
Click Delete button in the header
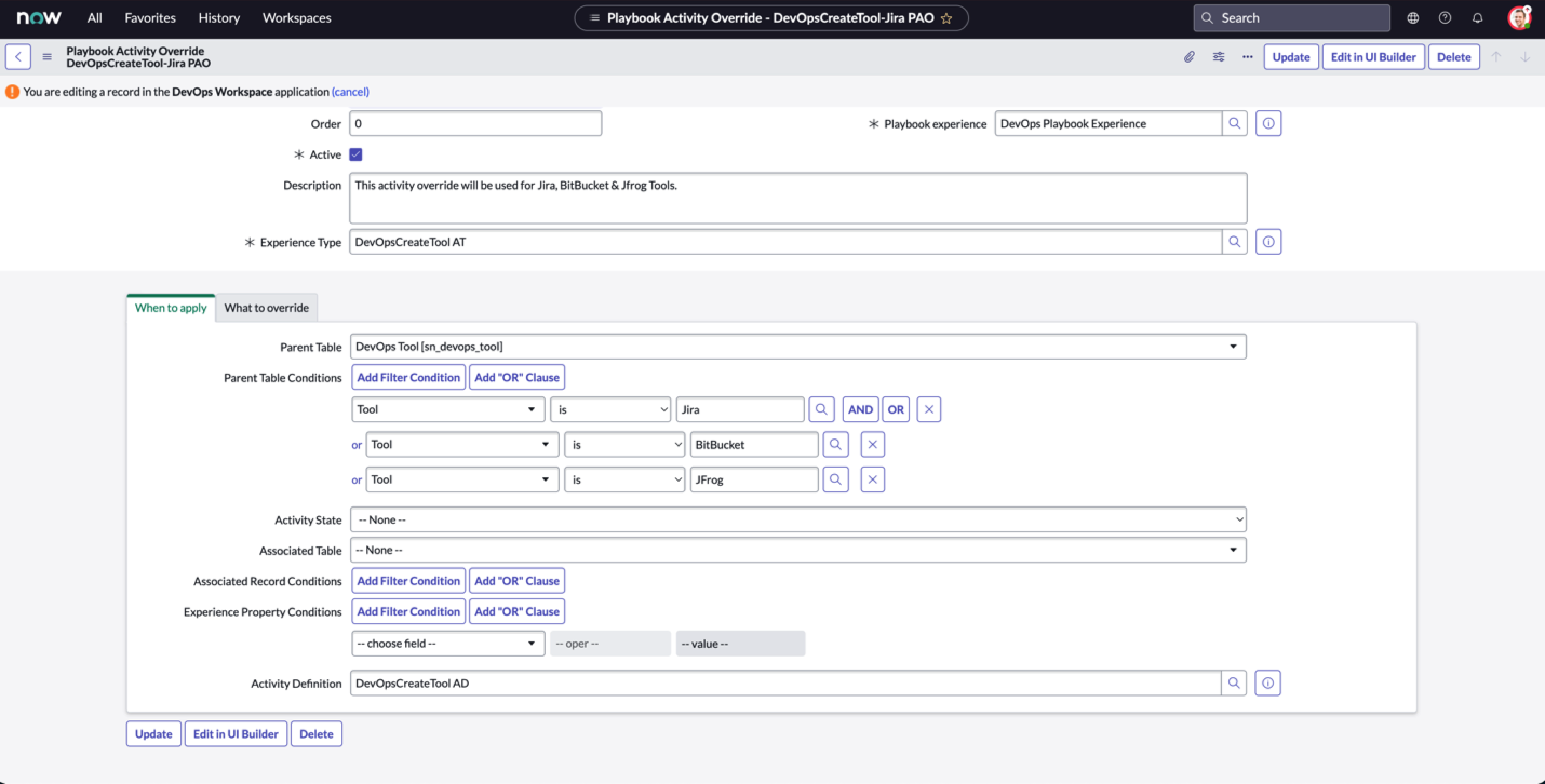[x=1454, y=57]
